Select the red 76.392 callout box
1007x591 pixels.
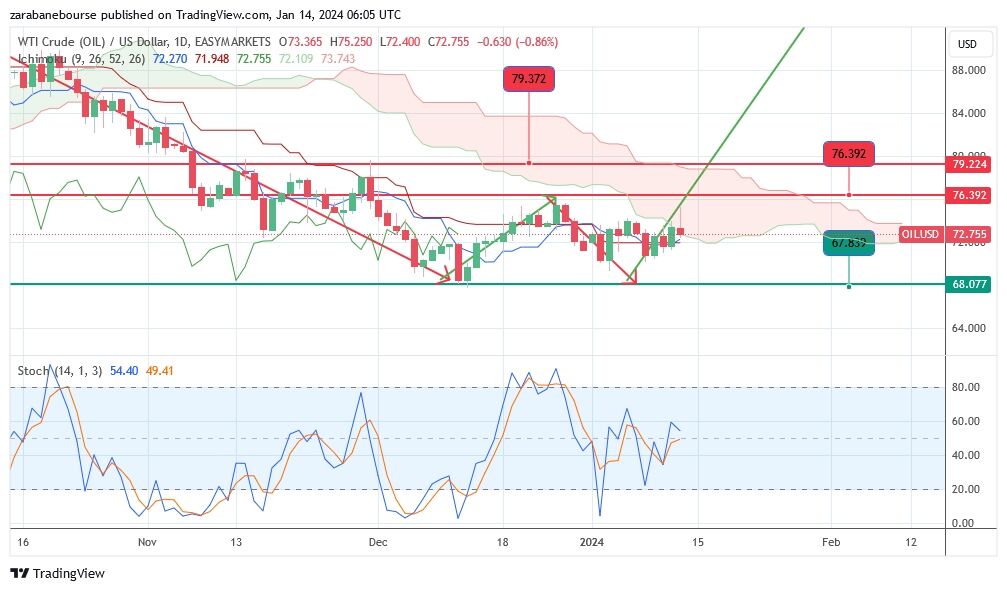[x=849, y=154]
